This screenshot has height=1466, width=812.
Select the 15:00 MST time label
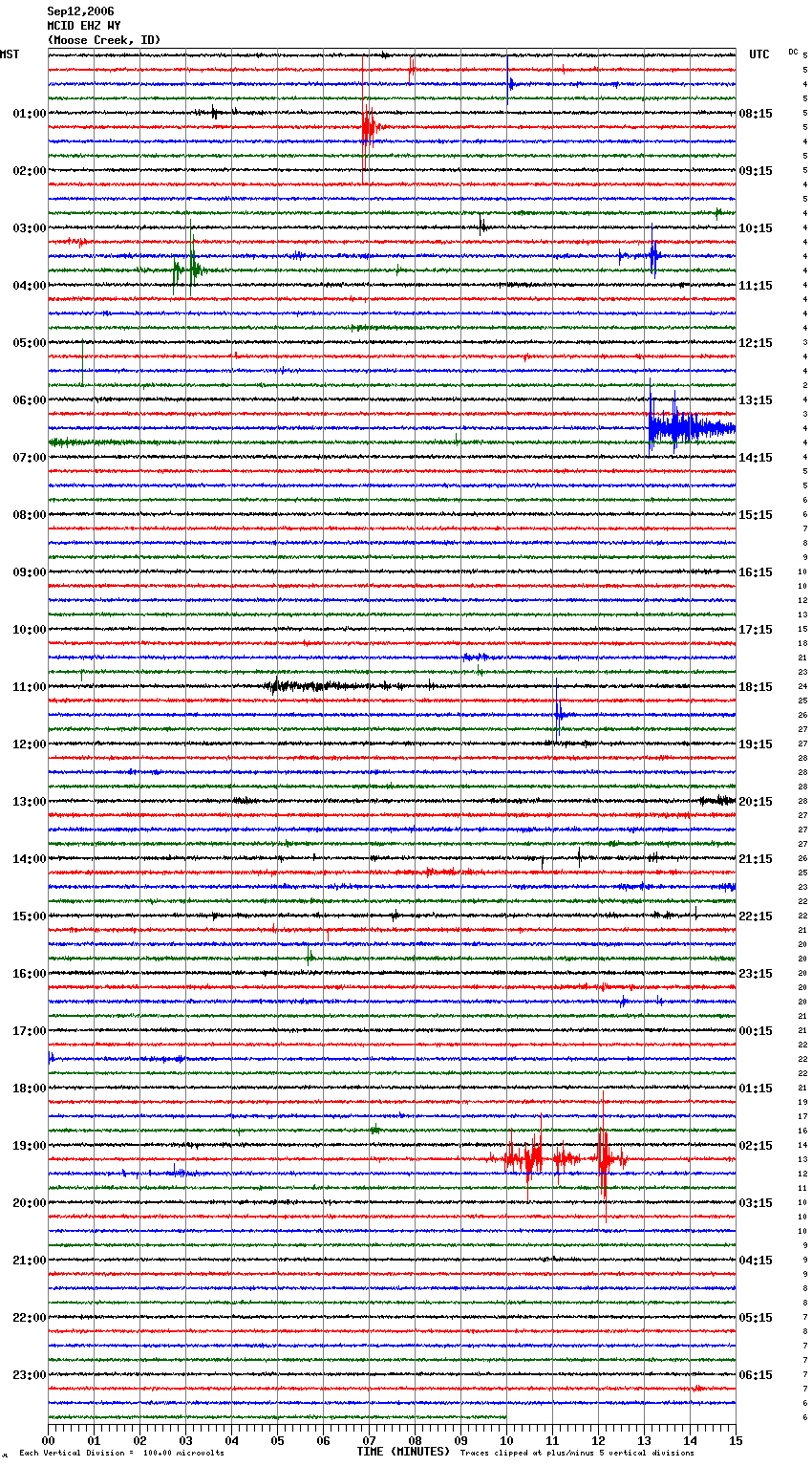point(29,916)
